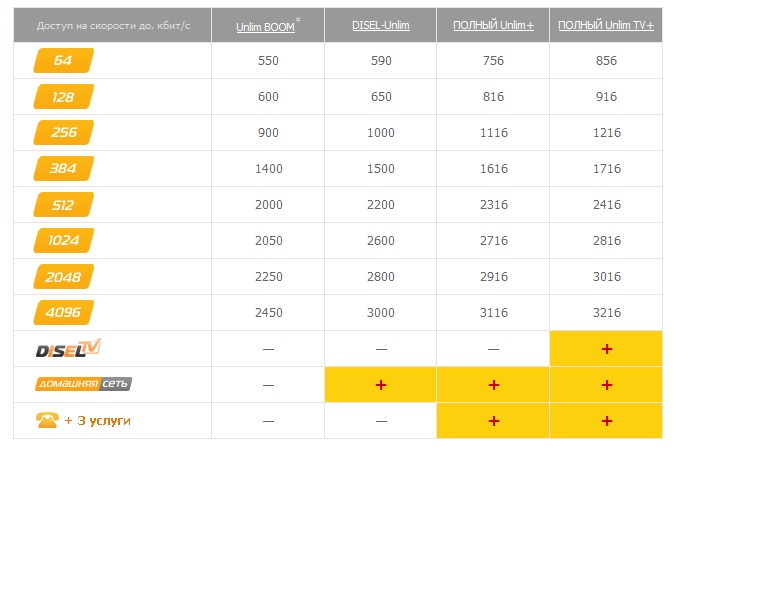
Task: Click the DISEL TV logo
Action: (69, 348)
